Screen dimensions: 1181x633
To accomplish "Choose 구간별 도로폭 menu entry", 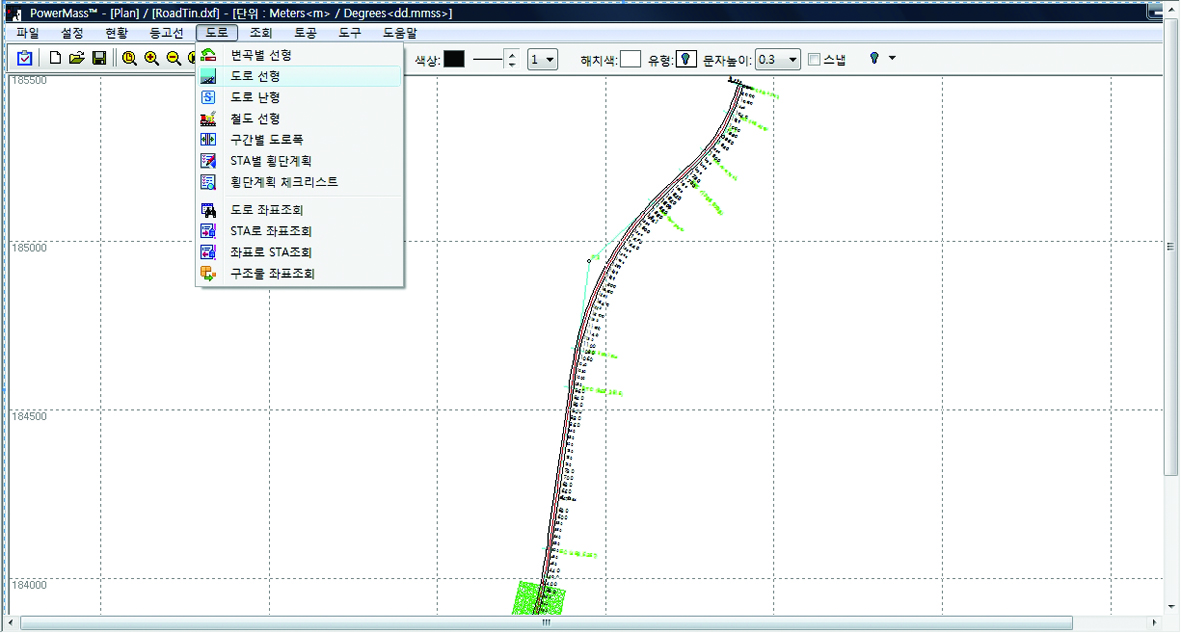I will (266, 140).
